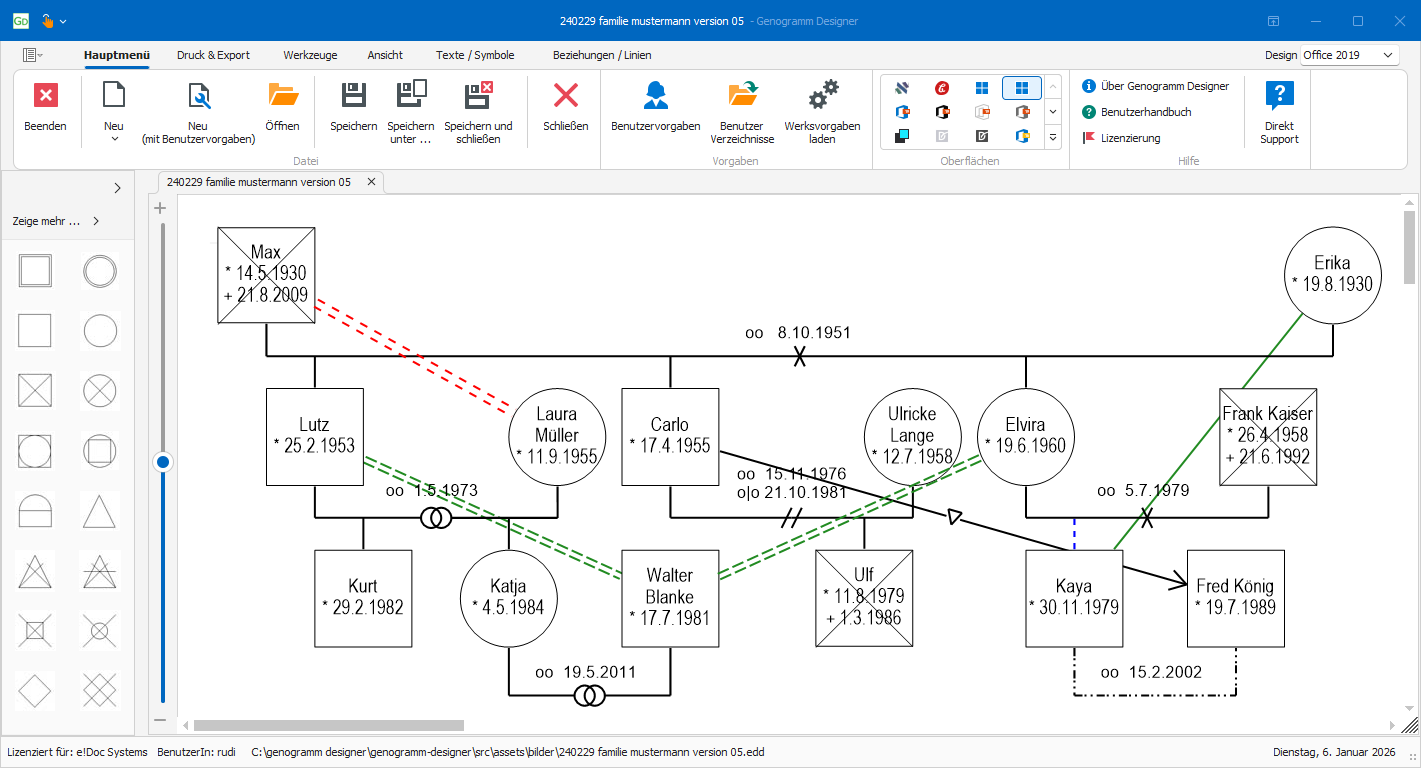Image resolution: width=1421 pixels, height=768 pixels.
Task: Click Speichern und schließen icon
Action: (478, 96)
